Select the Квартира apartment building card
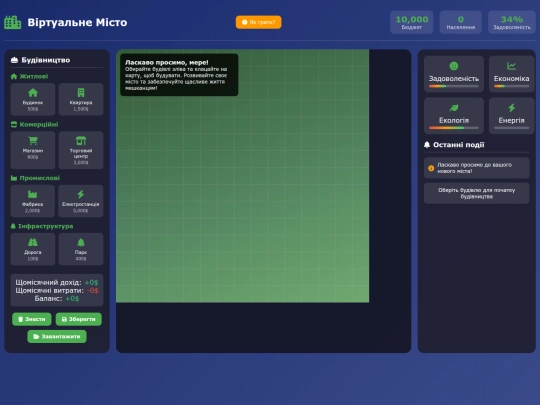540x405 pixels. coord(81,99)
